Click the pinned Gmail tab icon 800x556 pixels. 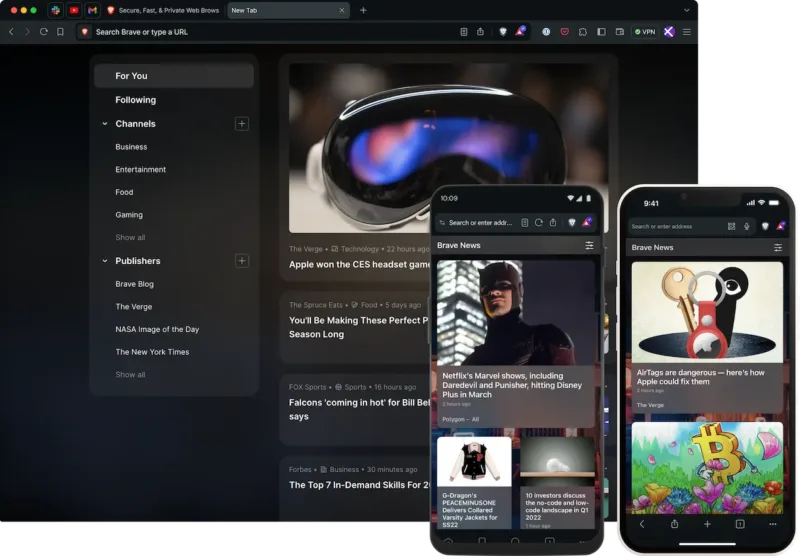tap(92, 10)
